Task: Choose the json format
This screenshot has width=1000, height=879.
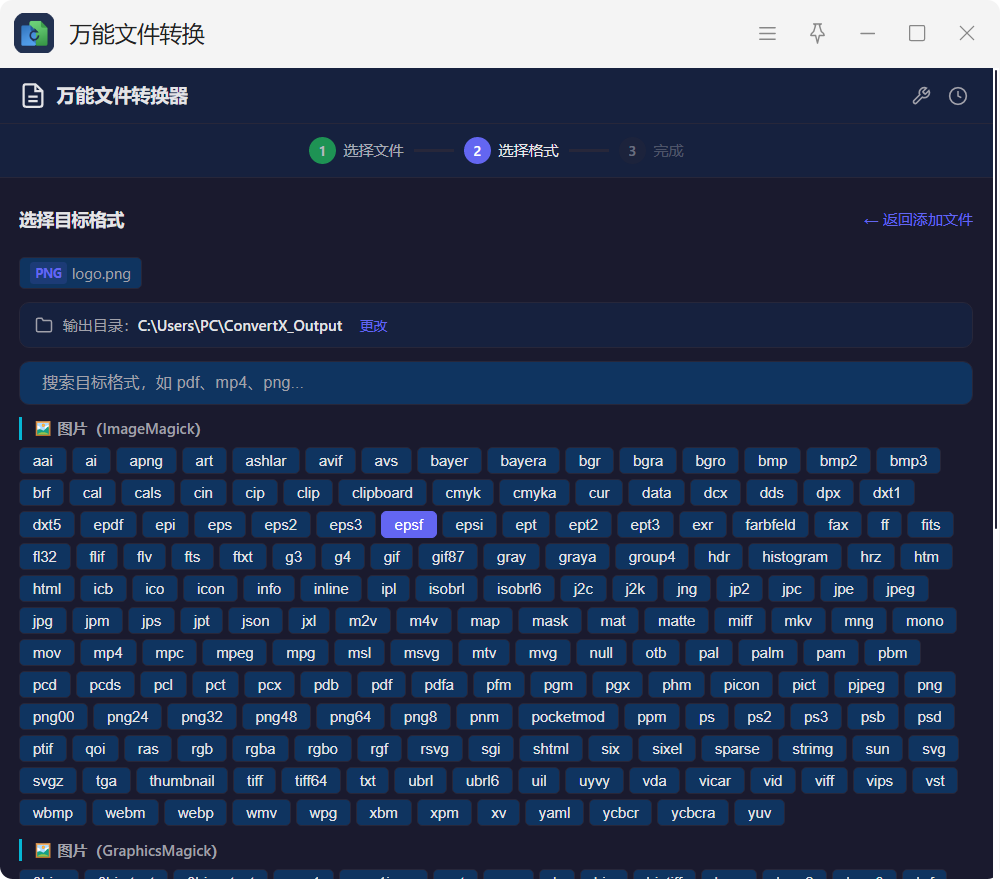Action: click(x=255, y=621)
